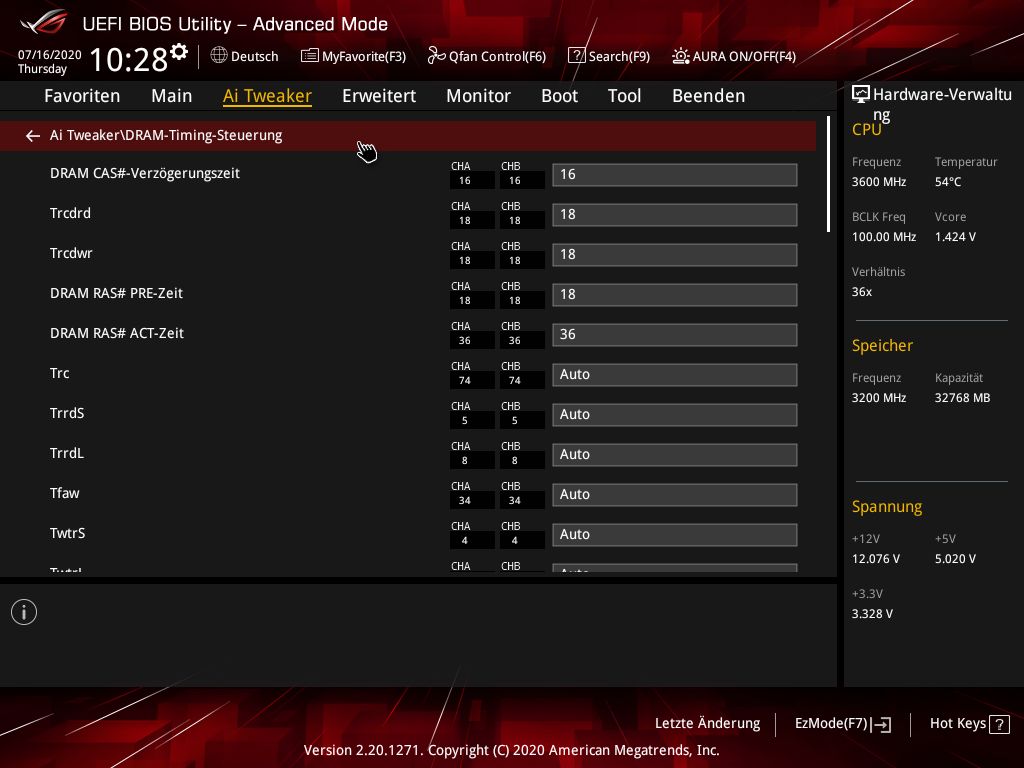Open TwtrS Auto value field

click(x=675, y=535)
